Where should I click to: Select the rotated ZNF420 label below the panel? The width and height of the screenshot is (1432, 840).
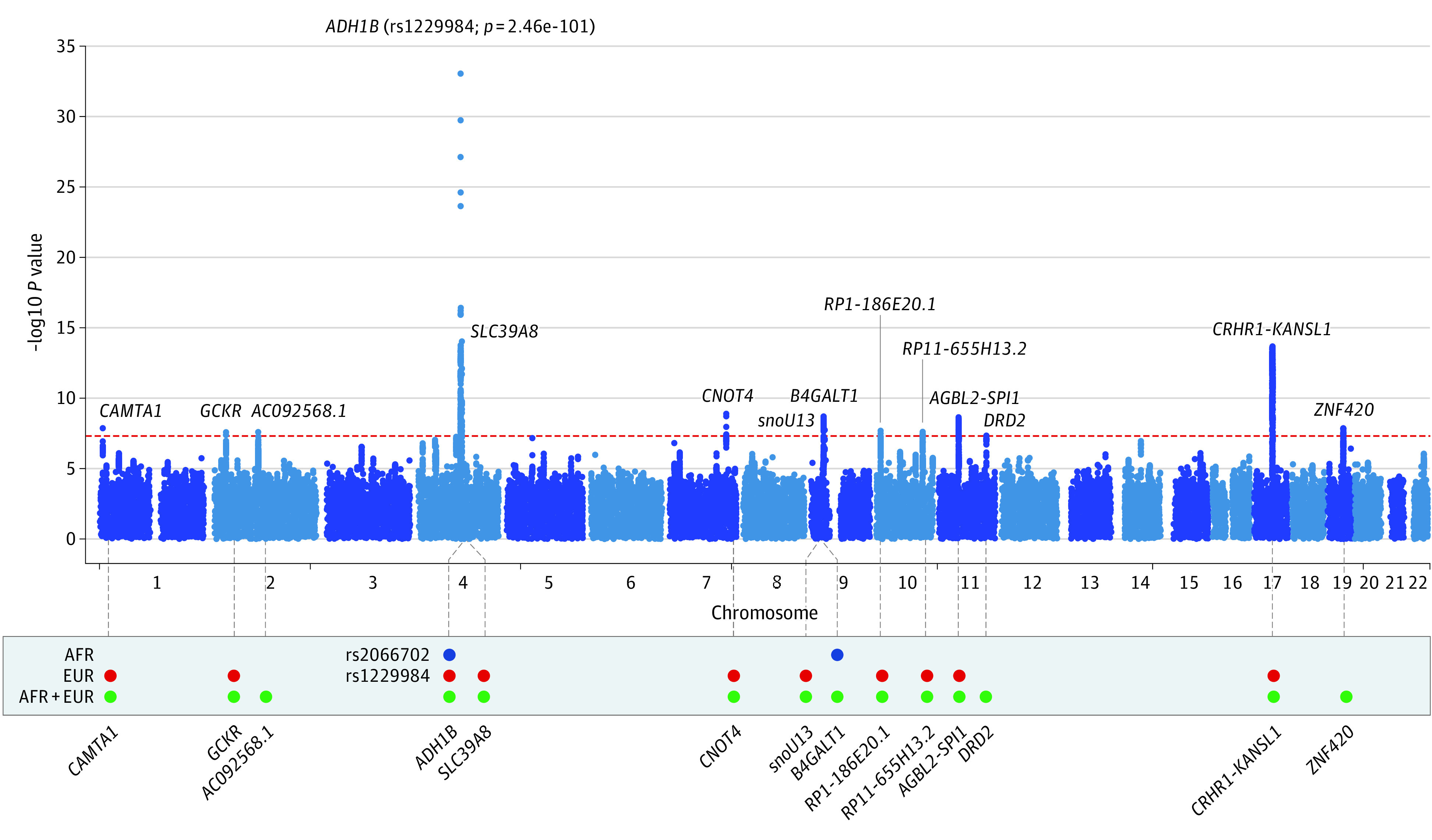tap(1330, 750)
